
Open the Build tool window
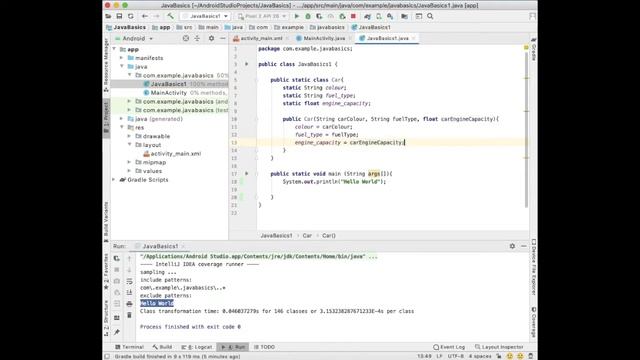tap(162, 347)
